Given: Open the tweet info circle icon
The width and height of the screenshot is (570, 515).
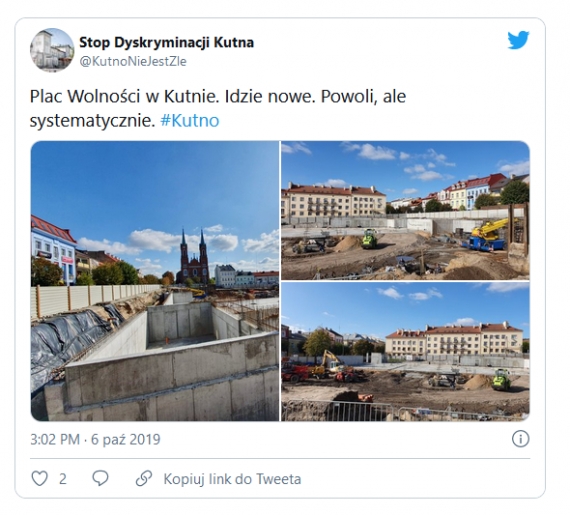Looking at the screenshot, I should click(x=520, y=439).
